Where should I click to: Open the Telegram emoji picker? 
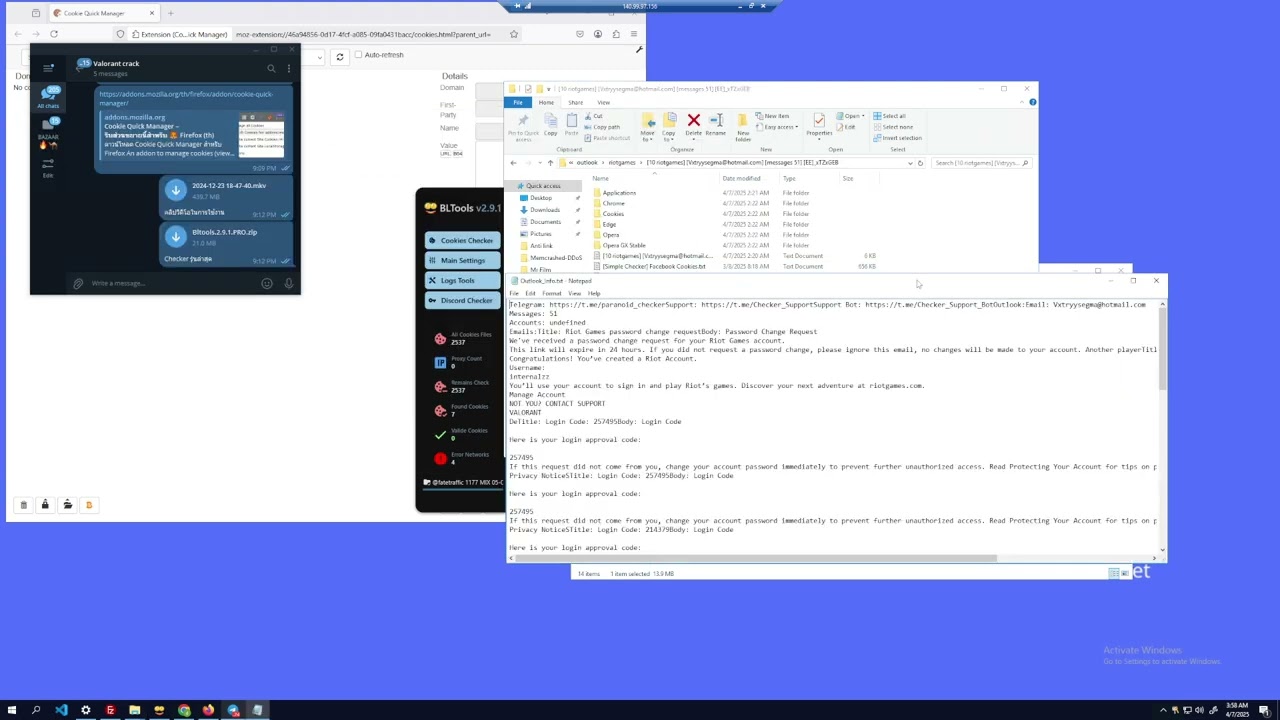[x=267, y=283]
